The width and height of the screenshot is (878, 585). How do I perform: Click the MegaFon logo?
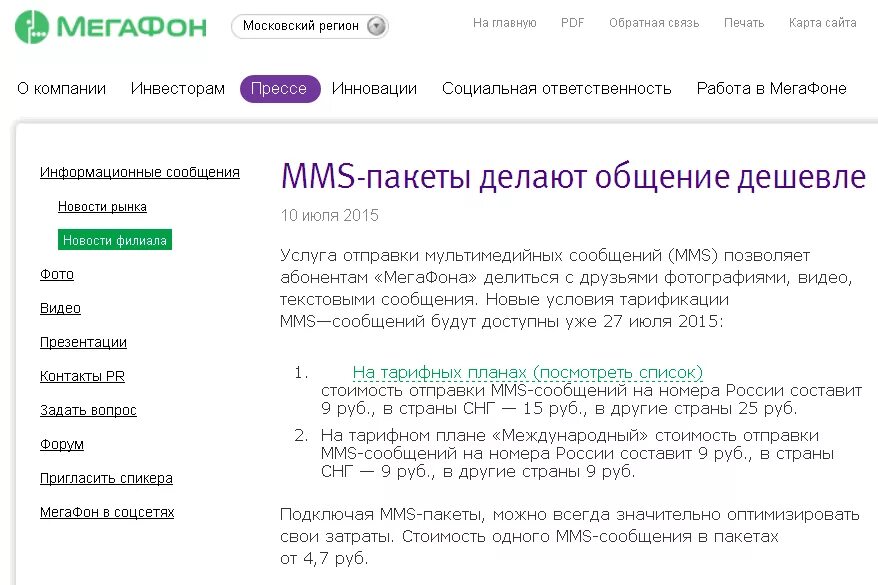click(111, 27)
